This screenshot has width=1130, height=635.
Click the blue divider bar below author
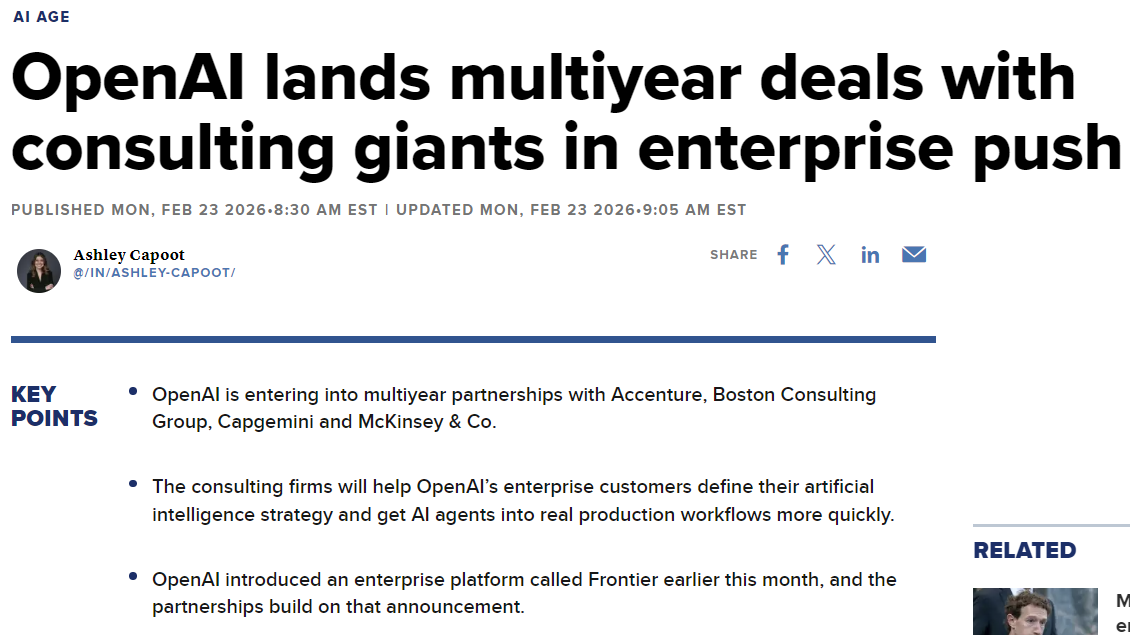(x=473, y=340)
